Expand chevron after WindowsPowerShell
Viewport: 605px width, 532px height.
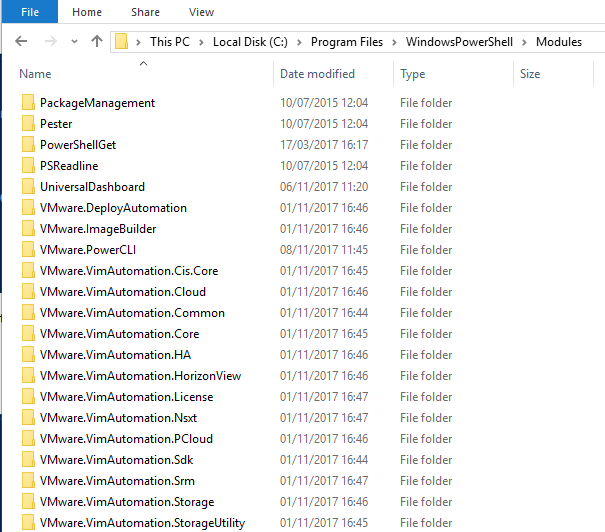524,42
